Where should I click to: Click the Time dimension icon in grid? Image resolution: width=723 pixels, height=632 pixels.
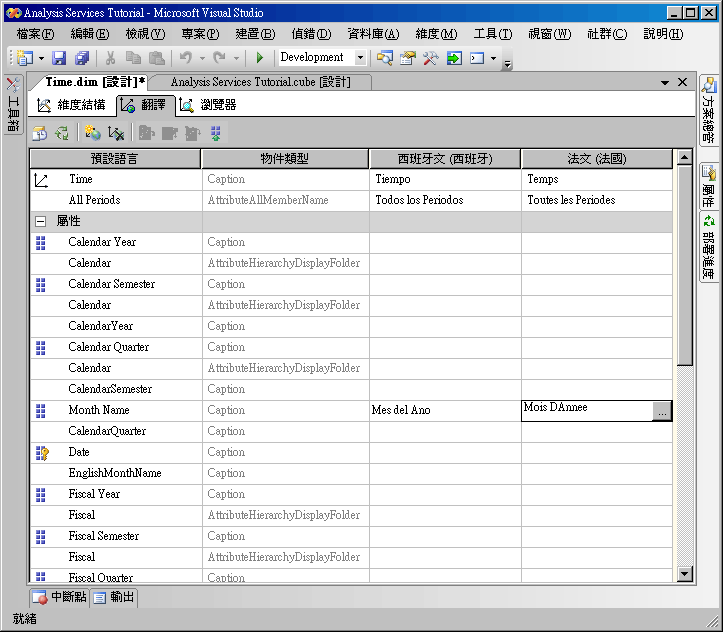(x=41, y=180)
